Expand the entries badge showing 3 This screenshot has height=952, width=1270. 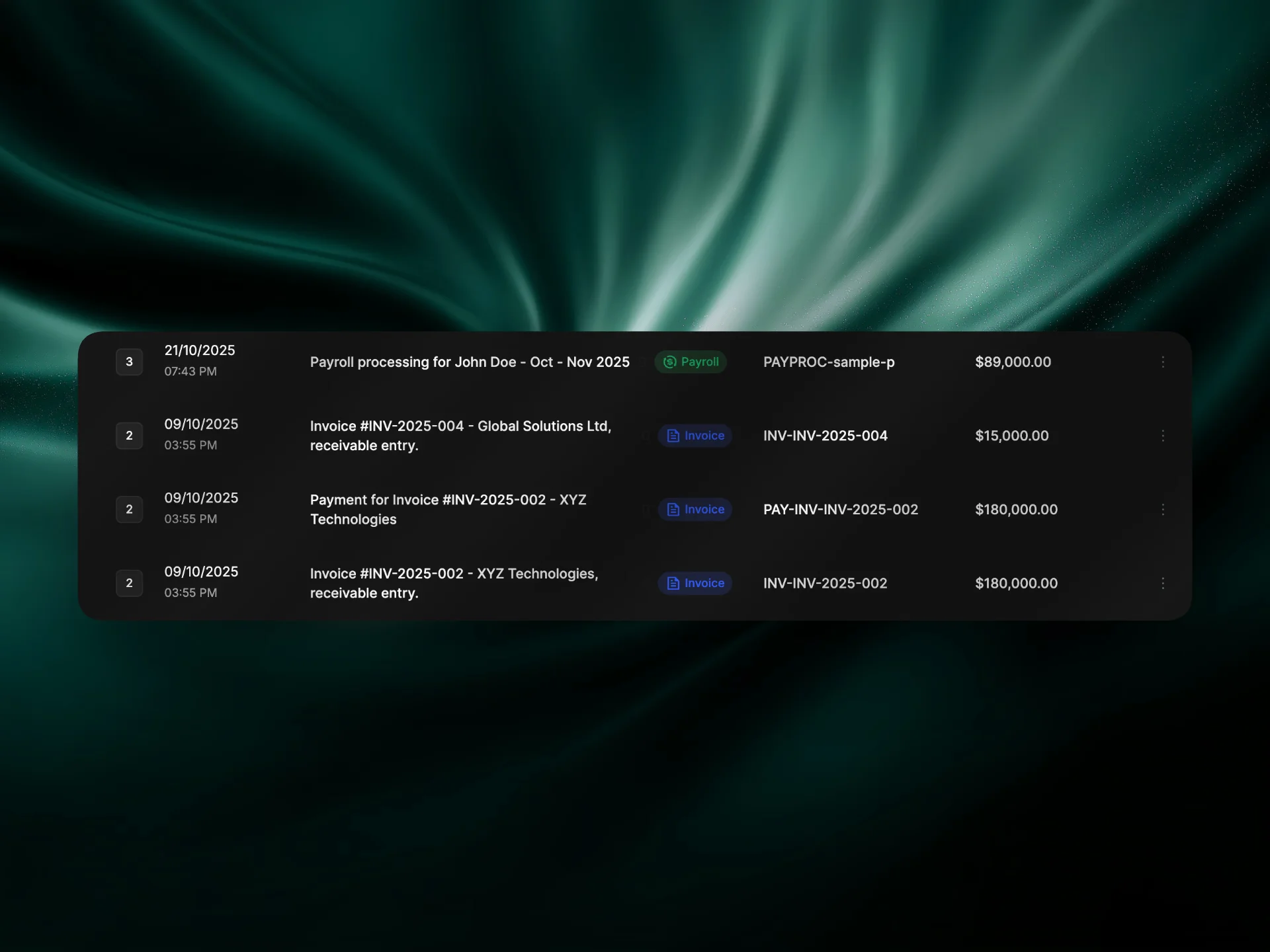point(129,362)
